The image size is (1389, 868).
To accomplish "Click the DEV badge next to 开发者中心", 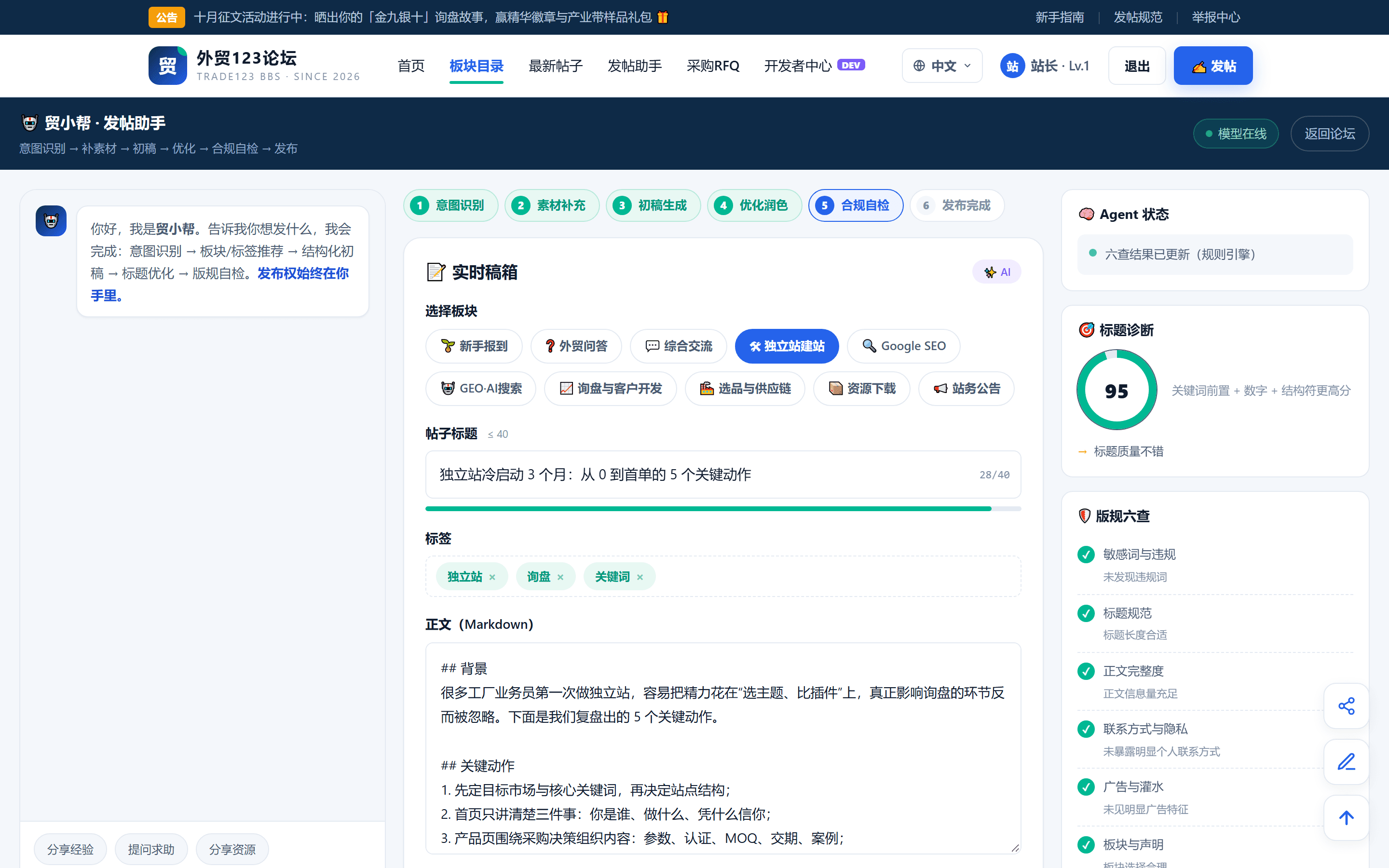I will tap(851, 65).
